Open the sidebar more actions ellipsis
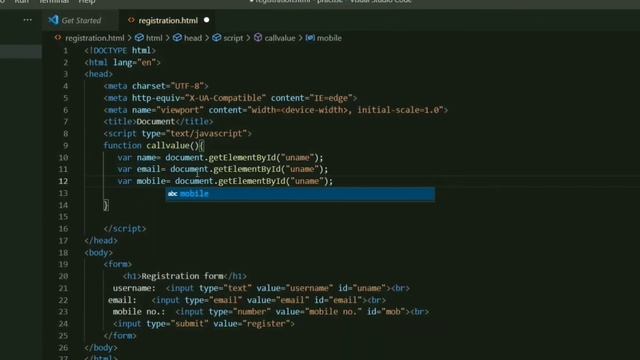The width and height of the screenshot is (640, 360). tap(27, 20)
